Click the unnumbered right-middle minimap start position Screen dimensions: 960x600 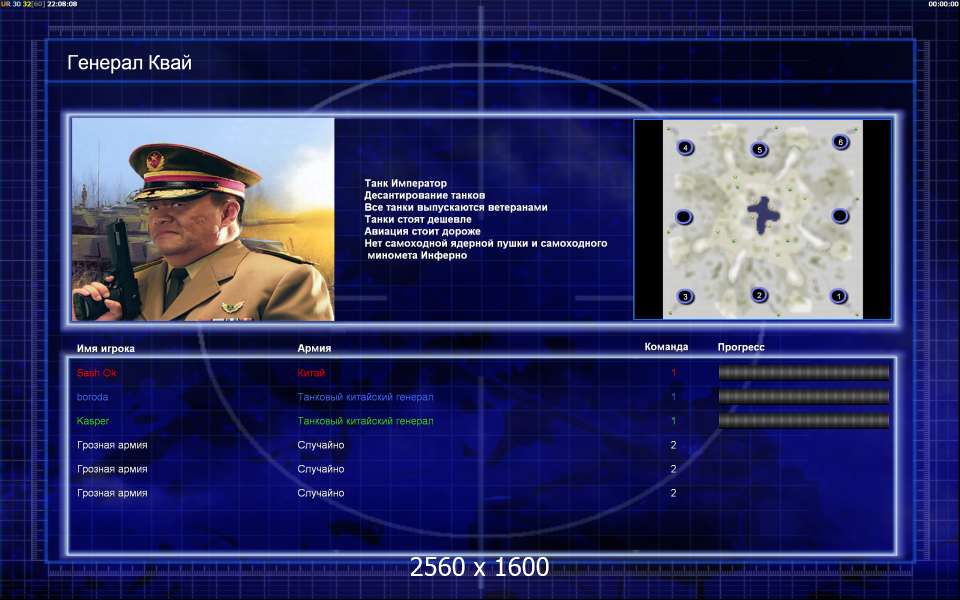(x=840, y=216)
